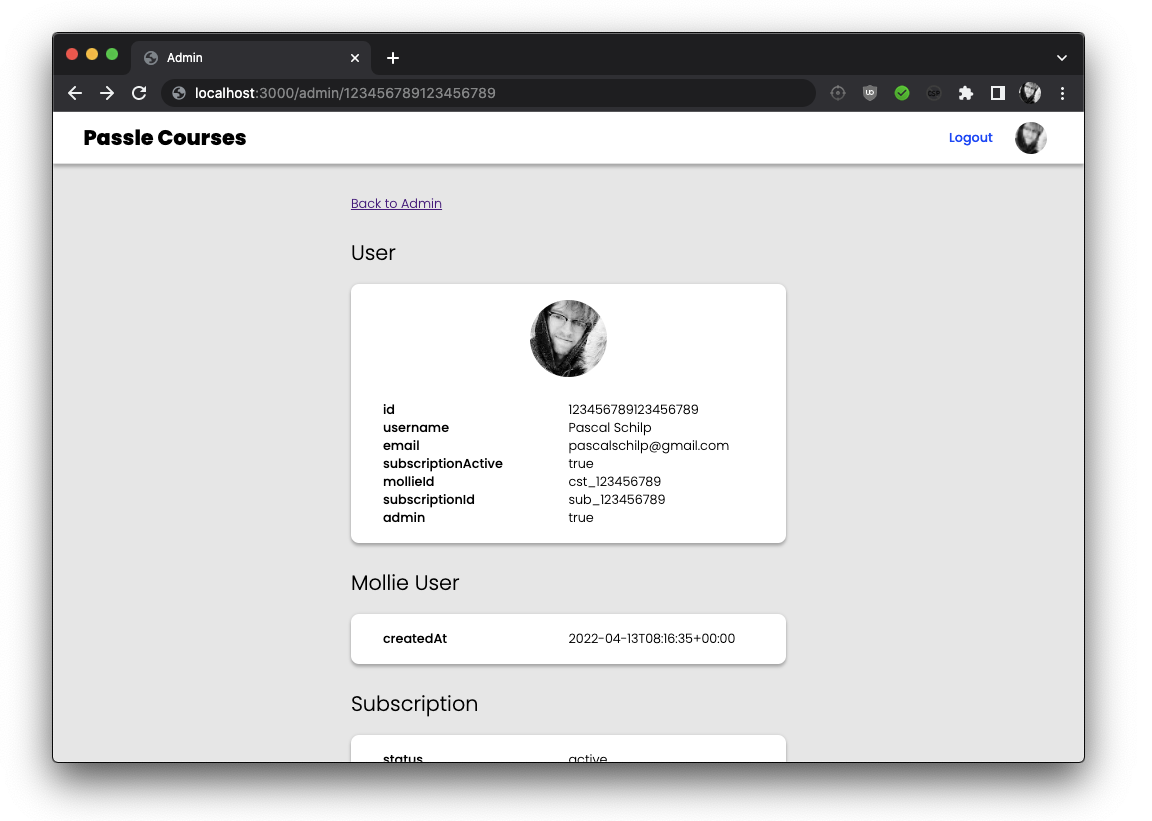The width and height of the screenshot is (1152, 821).
Task: Click the crosshair target extension icon
Action: [x=838, y=93]
